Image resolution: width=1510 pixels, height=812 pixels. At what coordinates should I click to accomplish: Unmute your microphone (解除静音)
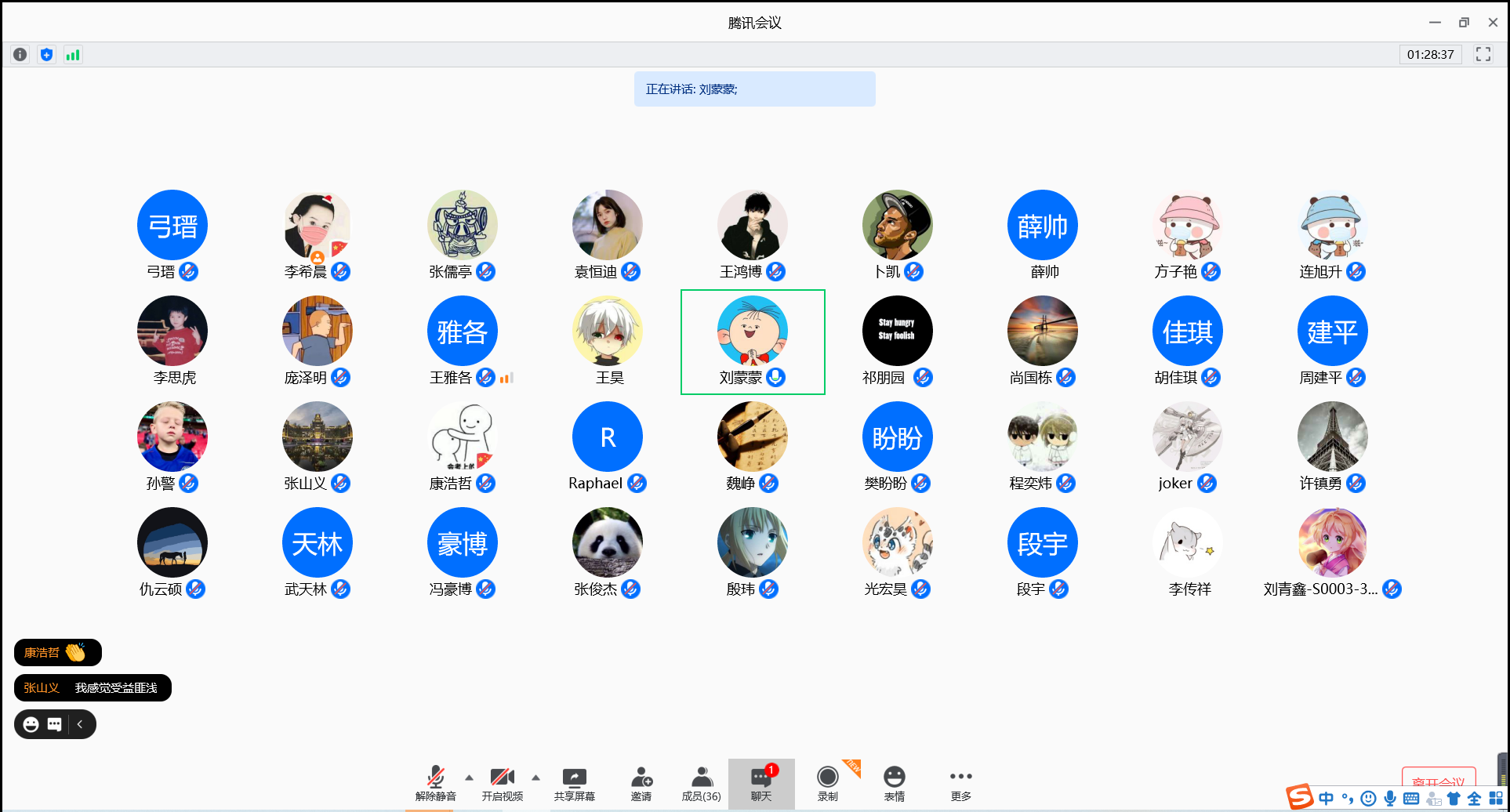[435, 784]
